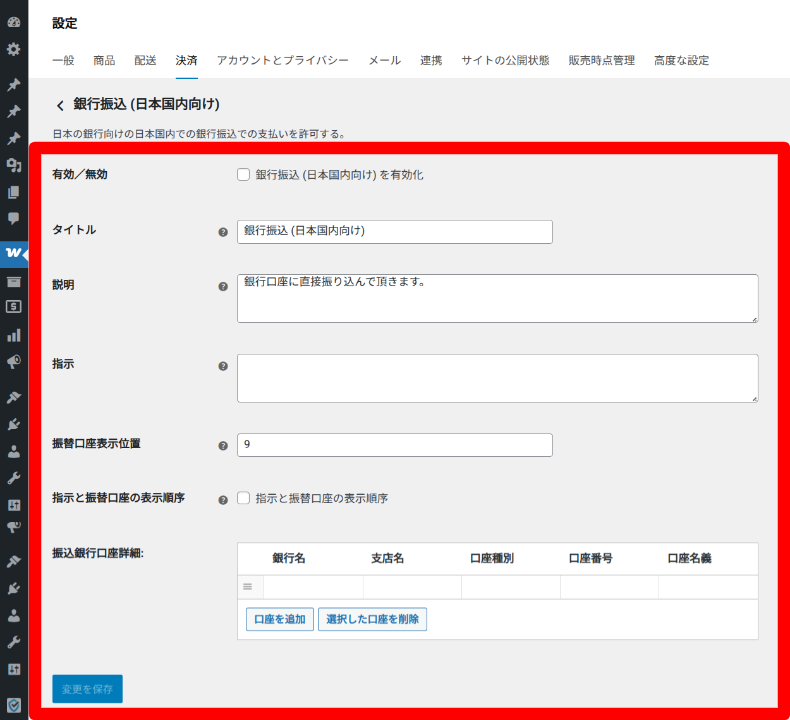Select the 決済 tab

point(186,60)
